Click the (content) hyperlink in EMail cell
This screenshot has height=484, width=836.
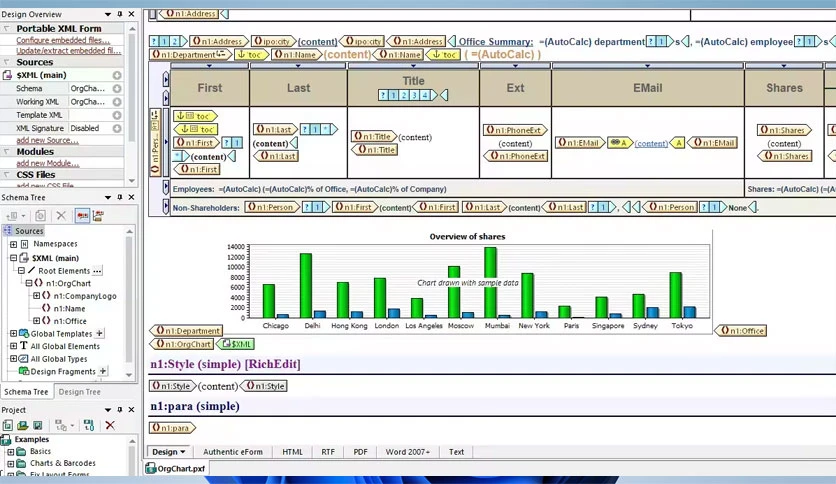pyautogui.click(x=650, y=143)
